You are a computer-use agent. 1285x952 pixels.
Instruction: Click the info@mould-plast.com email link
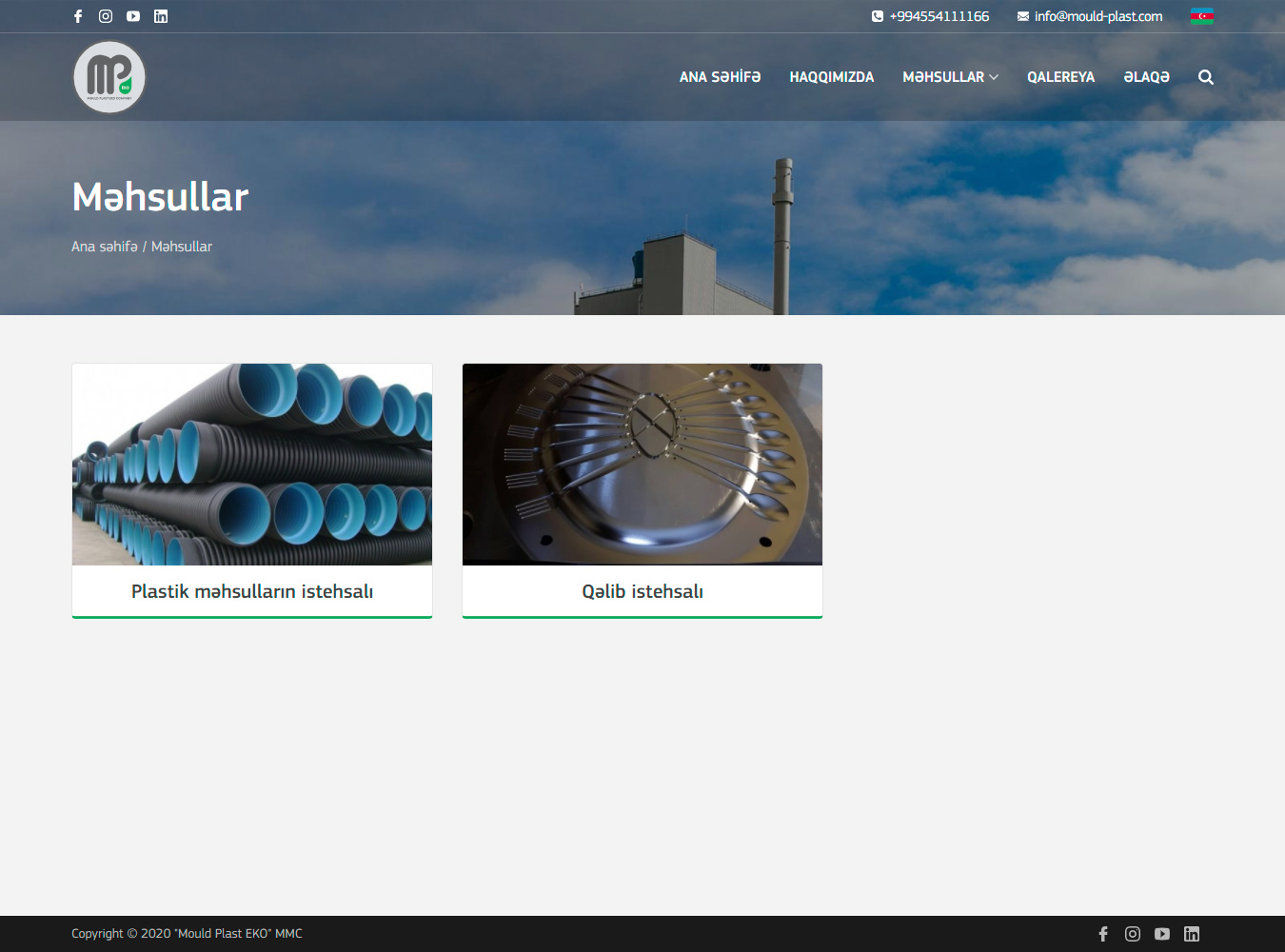click(x=1097, y=16)
